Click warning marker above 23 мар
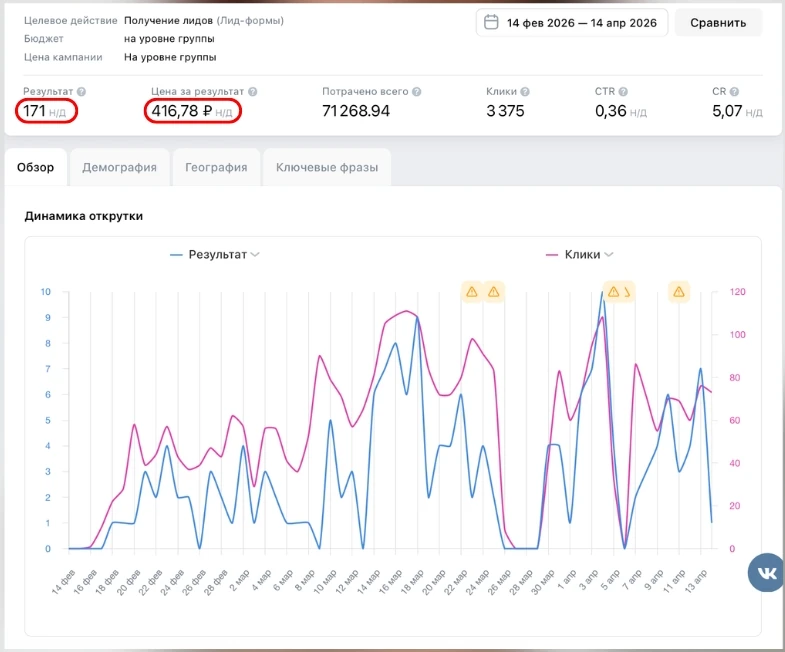Image resolution: width=785 pixels, height=652 pixels. 472,292
